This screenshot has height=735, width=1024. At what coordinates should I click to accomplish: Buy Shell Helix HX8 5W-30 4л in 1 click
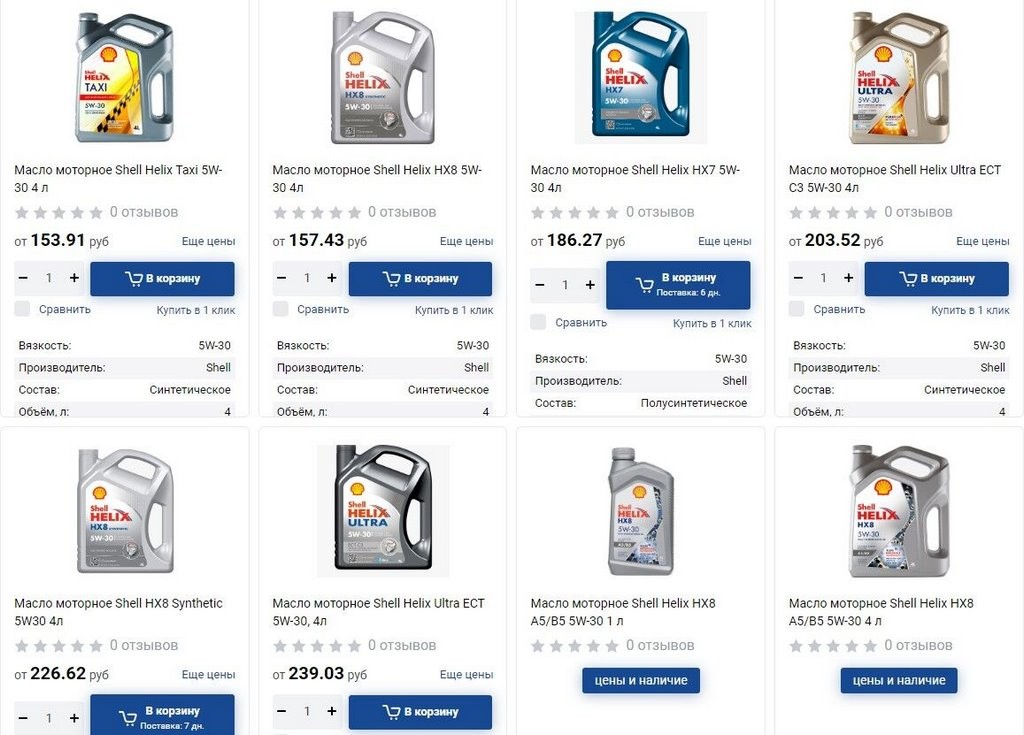point(454,310)
